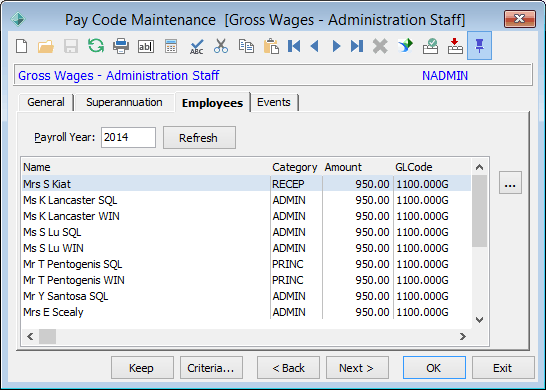The width and height of the screenshot is (546, 390).
Task: Click the < Back button
Action: (288, 368)
